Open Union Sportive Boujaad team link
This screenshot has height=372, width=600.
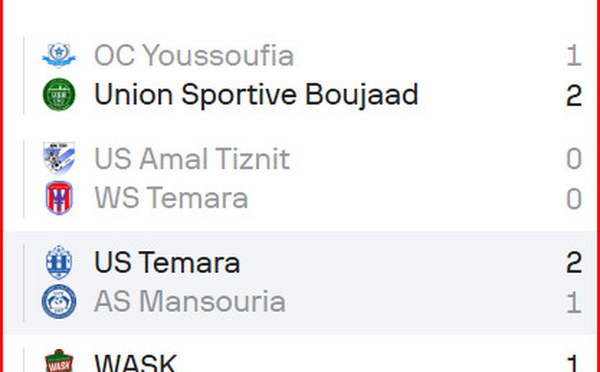point(256,95)
